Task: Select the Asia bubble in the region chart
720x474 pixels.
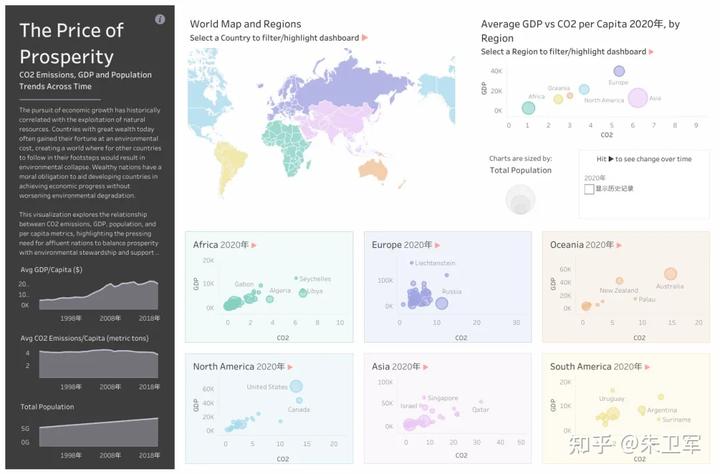Action: [x=637, y=98]
